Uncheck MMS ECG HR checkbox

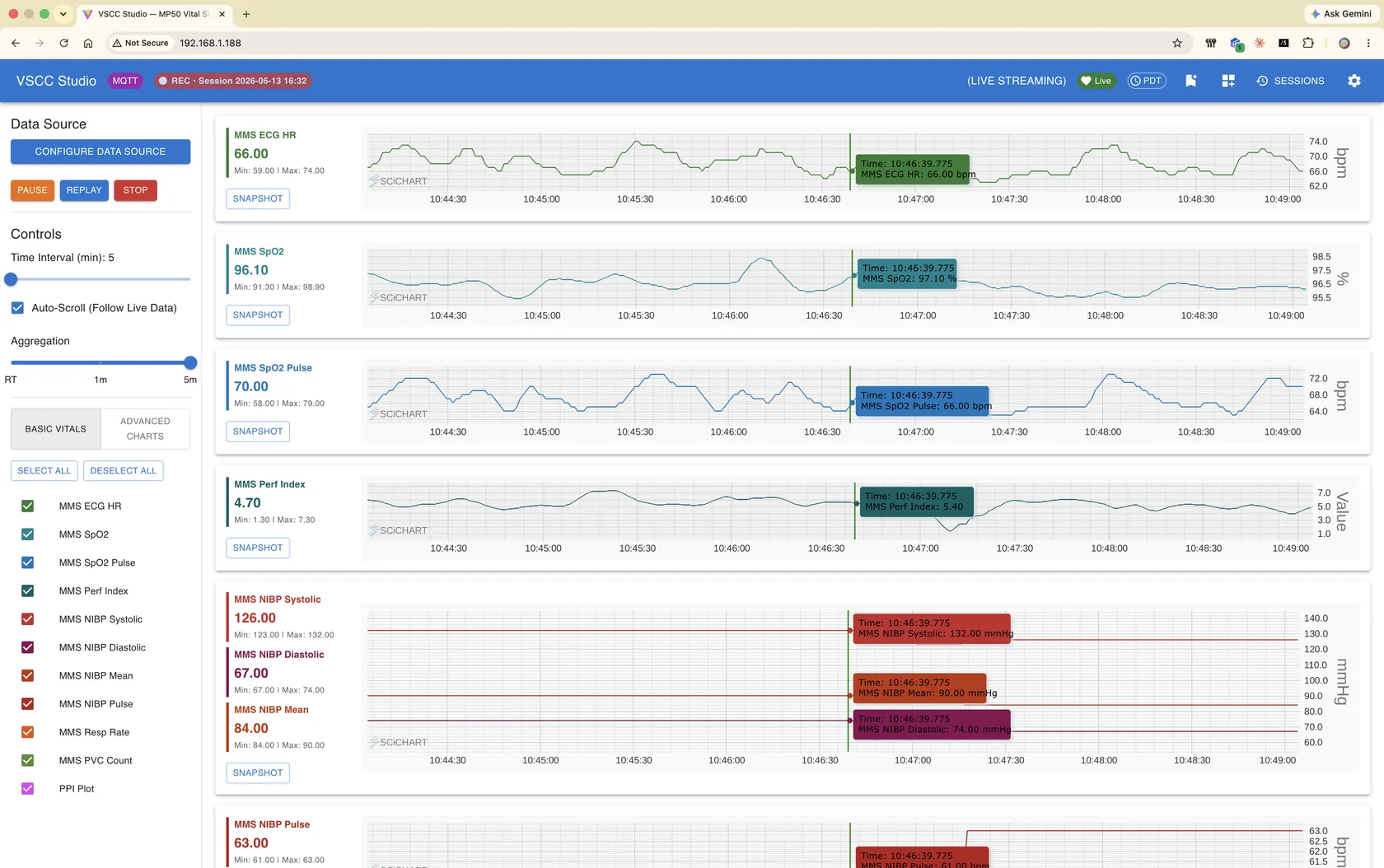tap(27, 506)
